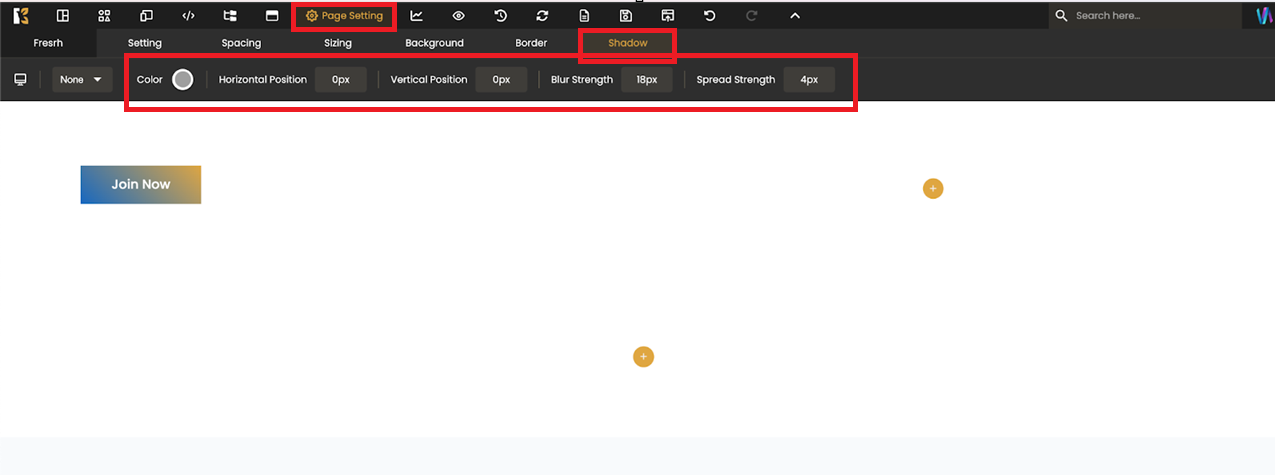Viewport: 1275px width, 475px height.
Task: Click the layout grid icon in toolbar
Action: 62,16
